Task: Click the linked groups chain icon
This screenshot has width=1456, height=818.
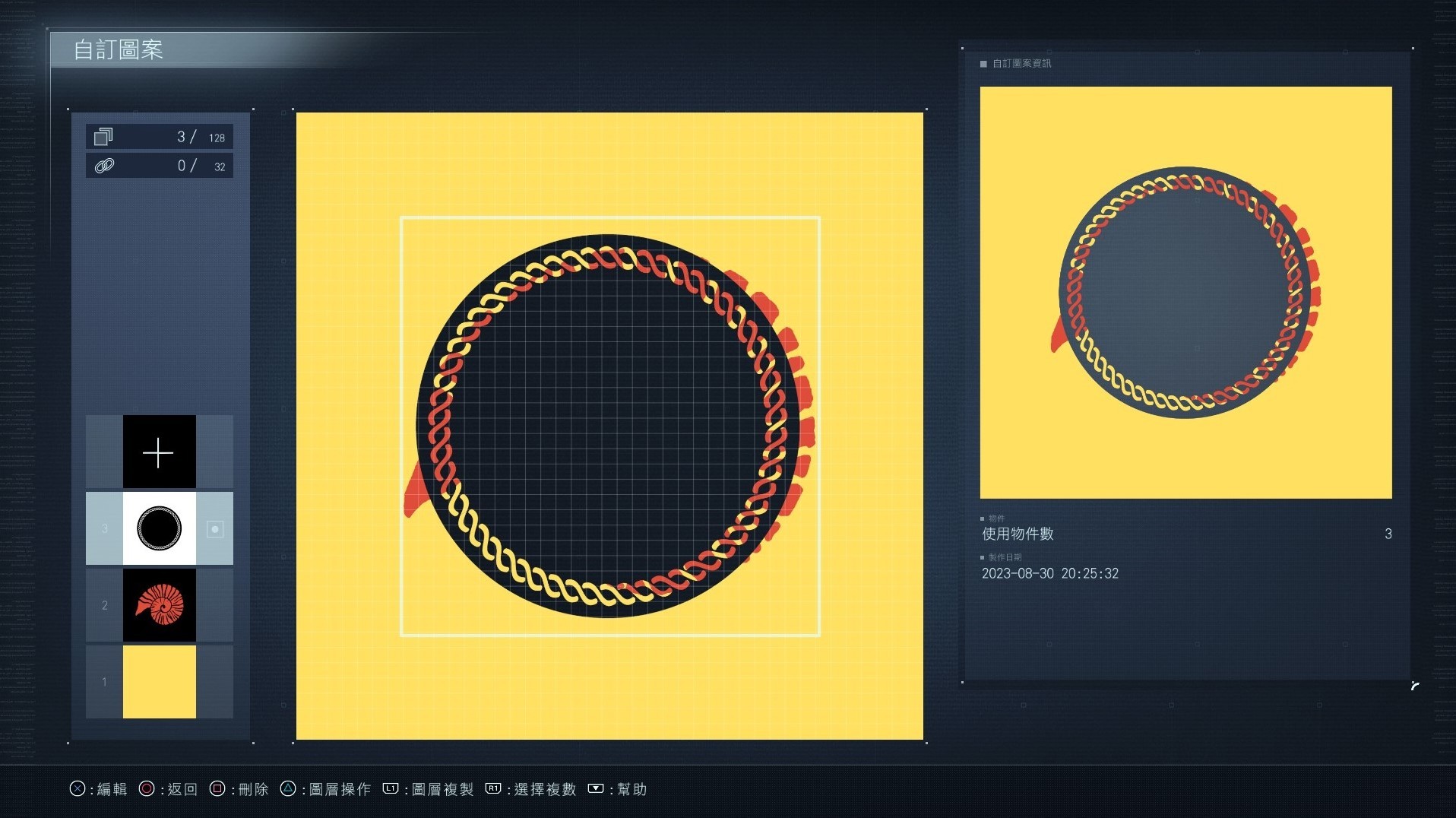Action: (104, 166)
